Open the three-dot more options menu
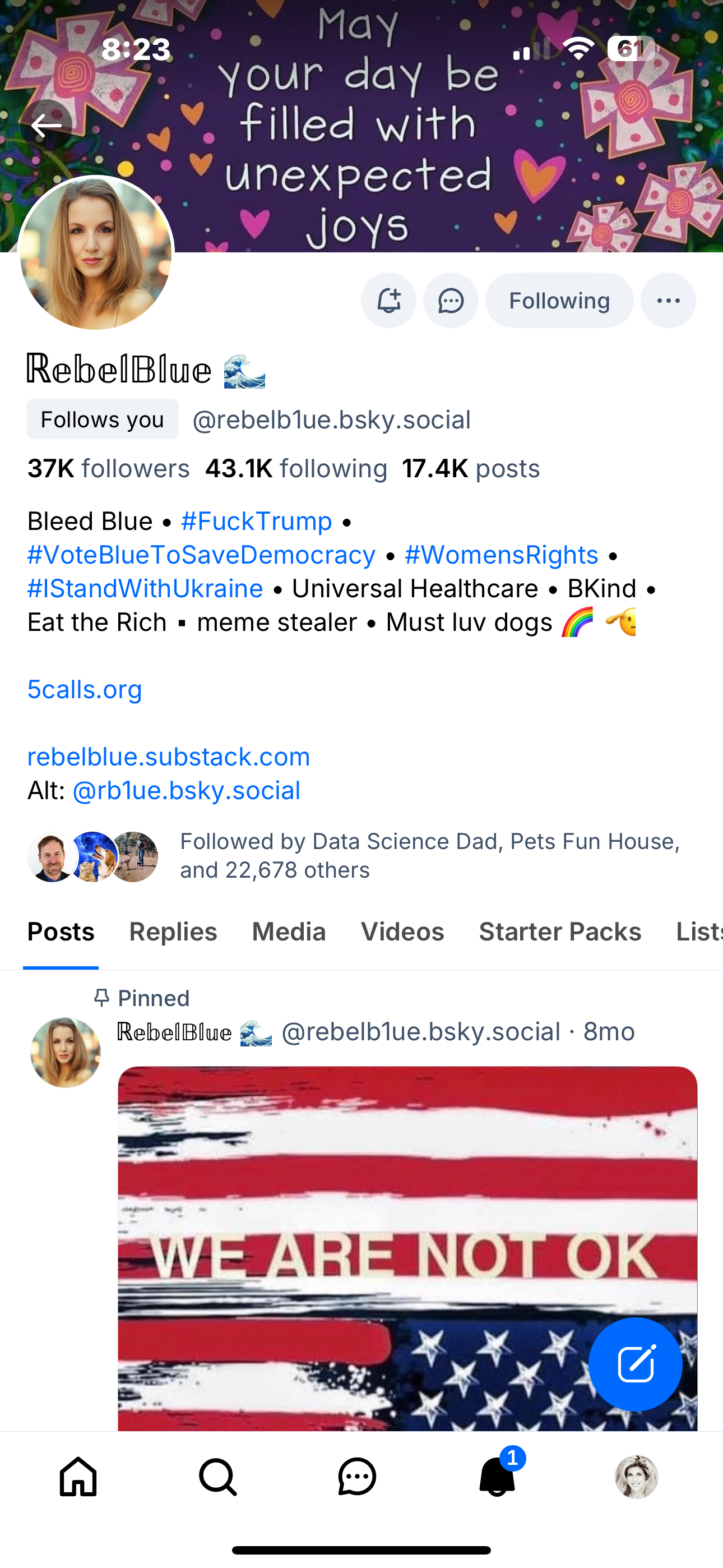The height and width of the screenshot is (1568, 723). point(668,301)
